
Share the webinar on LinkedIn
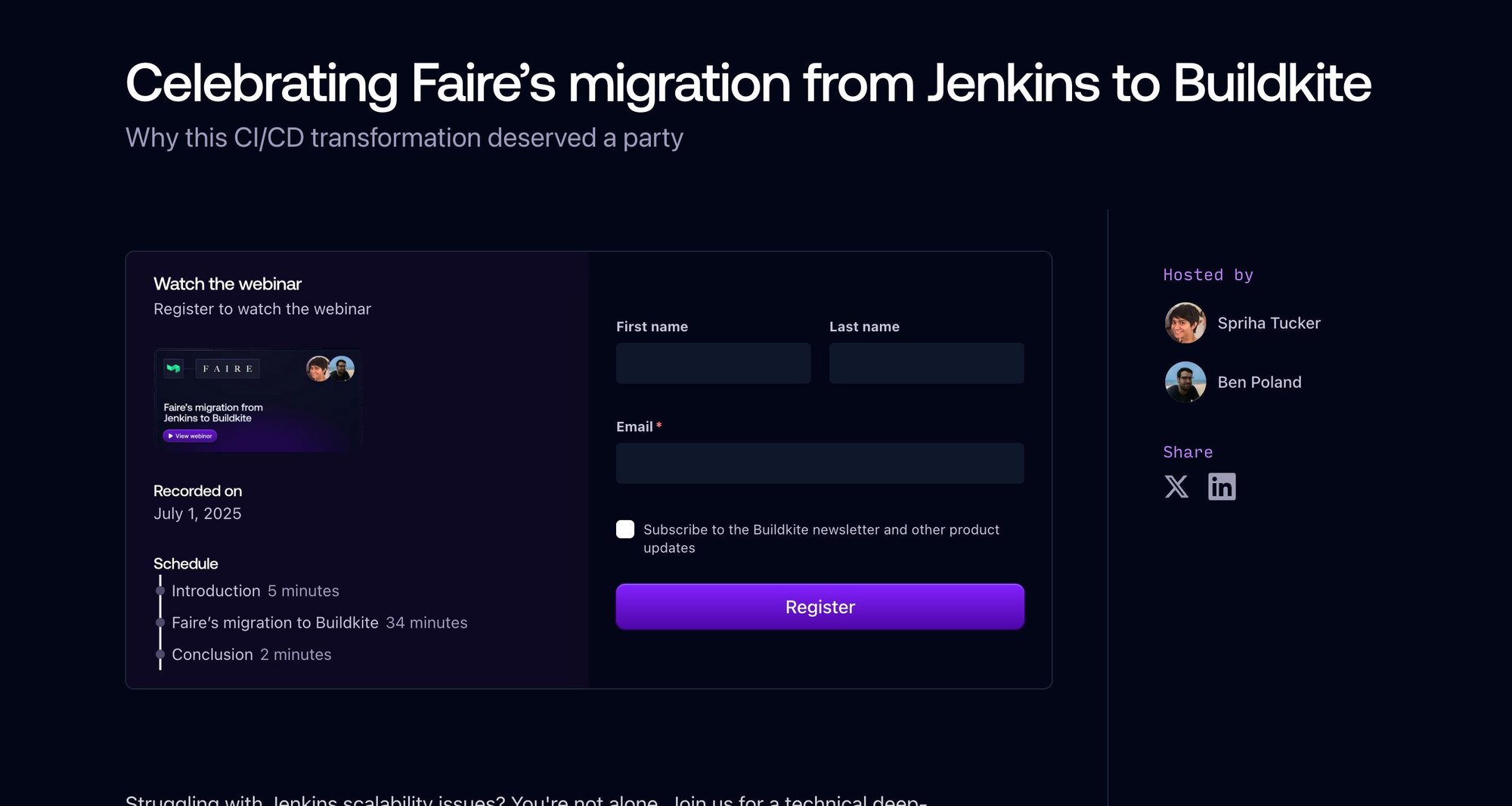[x=1222, y=487]
